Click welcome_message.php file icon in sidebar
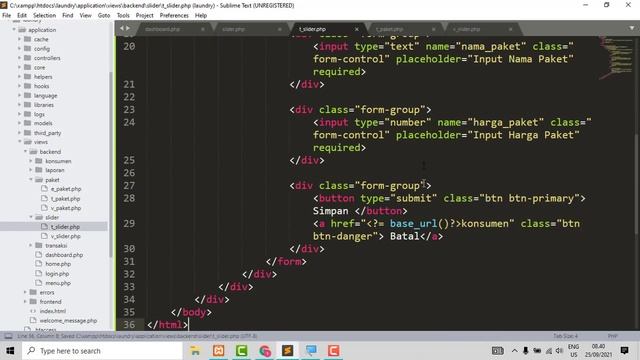640x360 pixels. click(33, 320)
